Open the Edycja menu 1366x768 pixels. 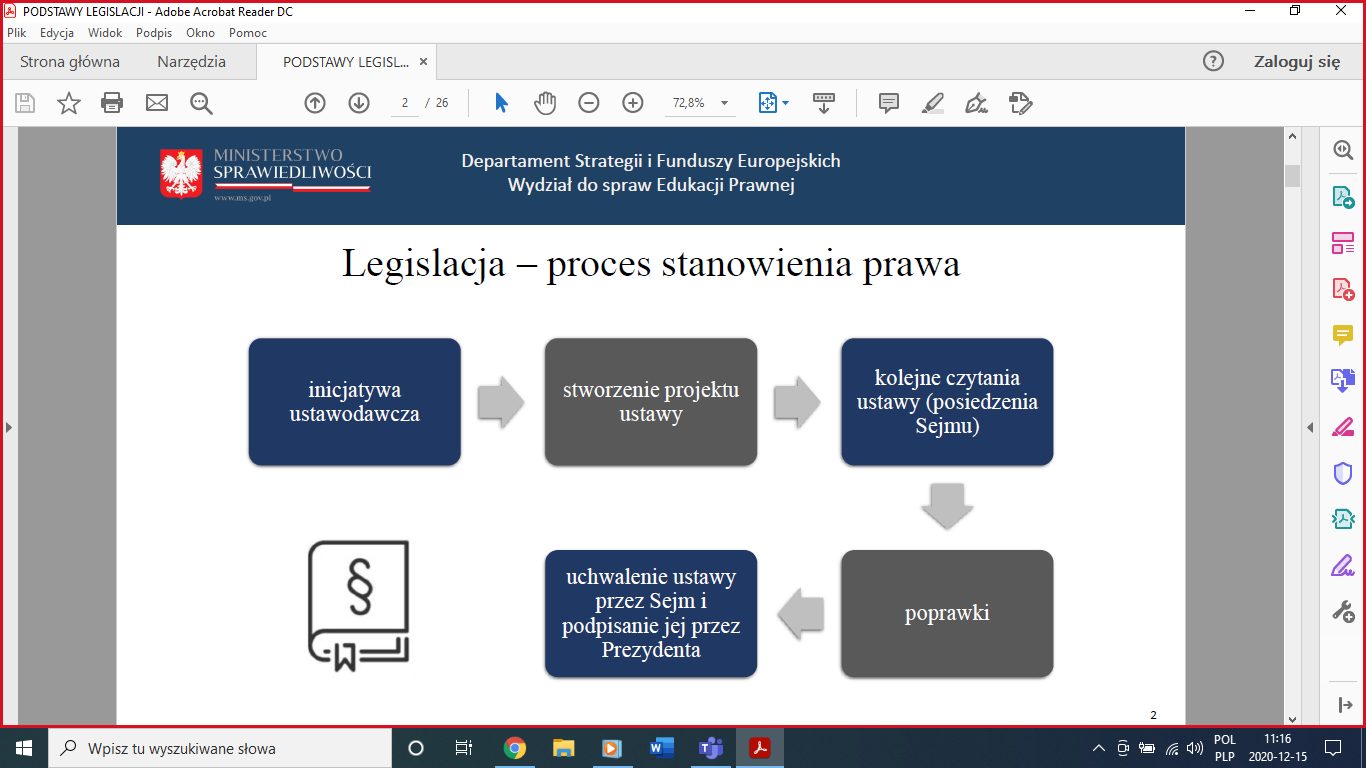[x=57, y=33]
